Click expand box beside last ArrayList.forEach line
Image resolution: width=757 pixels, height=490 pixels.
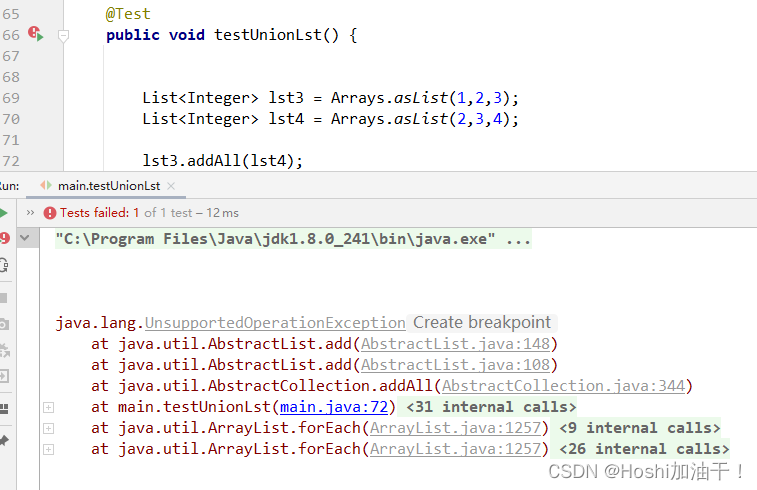click(x=48, y=449)
